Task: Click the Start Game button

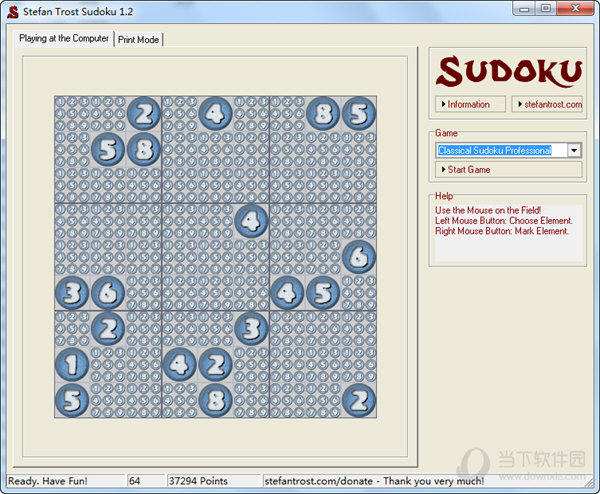Action: pos(509,170)
